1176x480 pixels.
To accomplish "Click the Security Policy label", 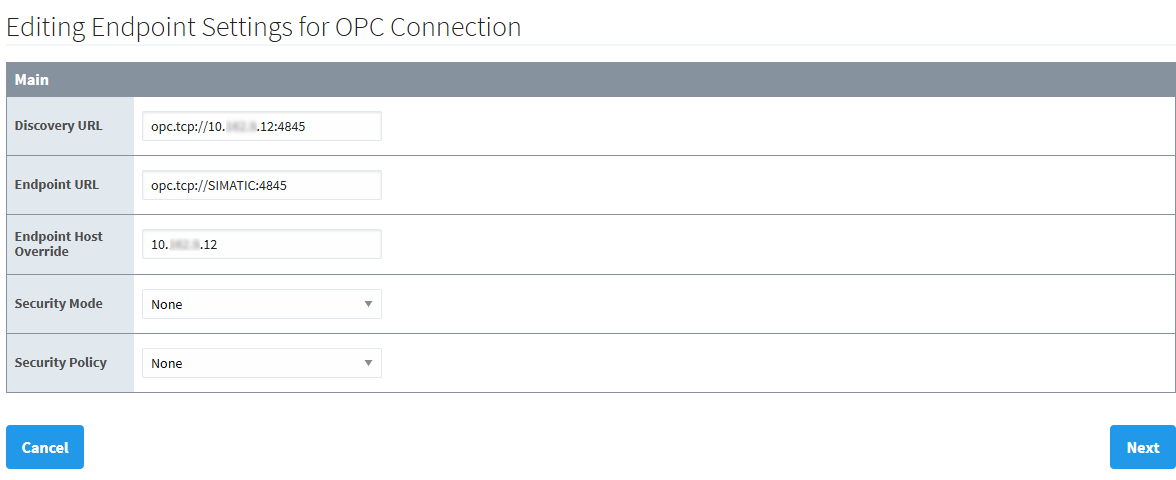I will click(x=60, y=363).
